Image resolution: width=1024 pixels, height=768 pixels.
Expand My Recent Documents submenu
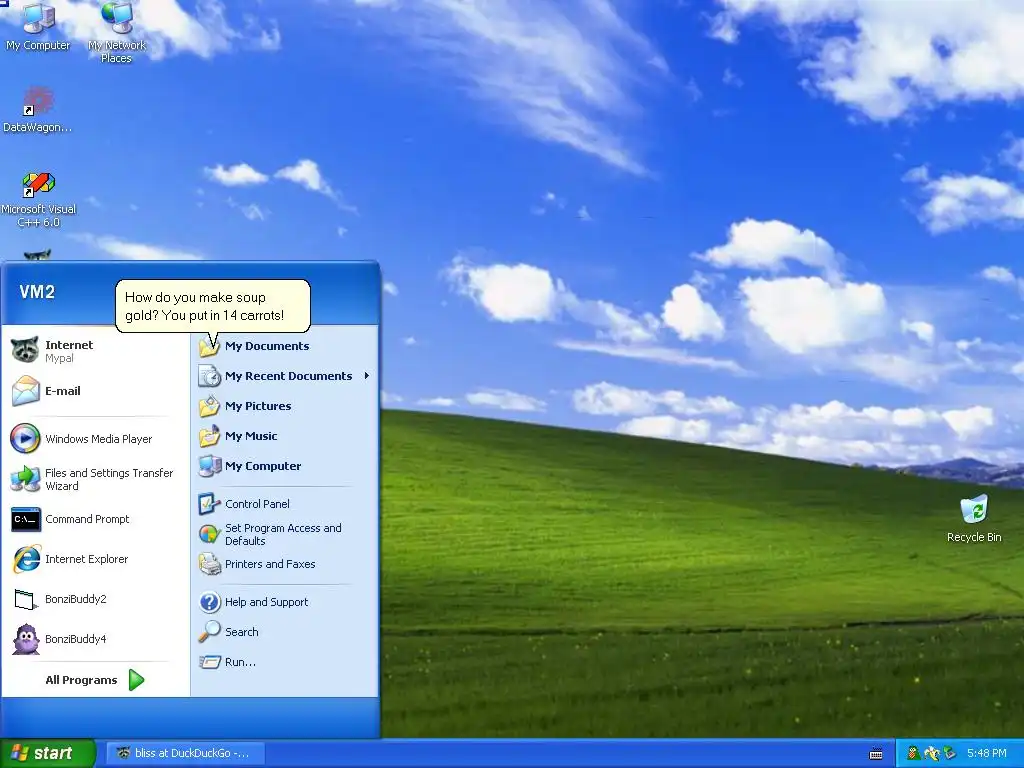(x=285, y=376)
